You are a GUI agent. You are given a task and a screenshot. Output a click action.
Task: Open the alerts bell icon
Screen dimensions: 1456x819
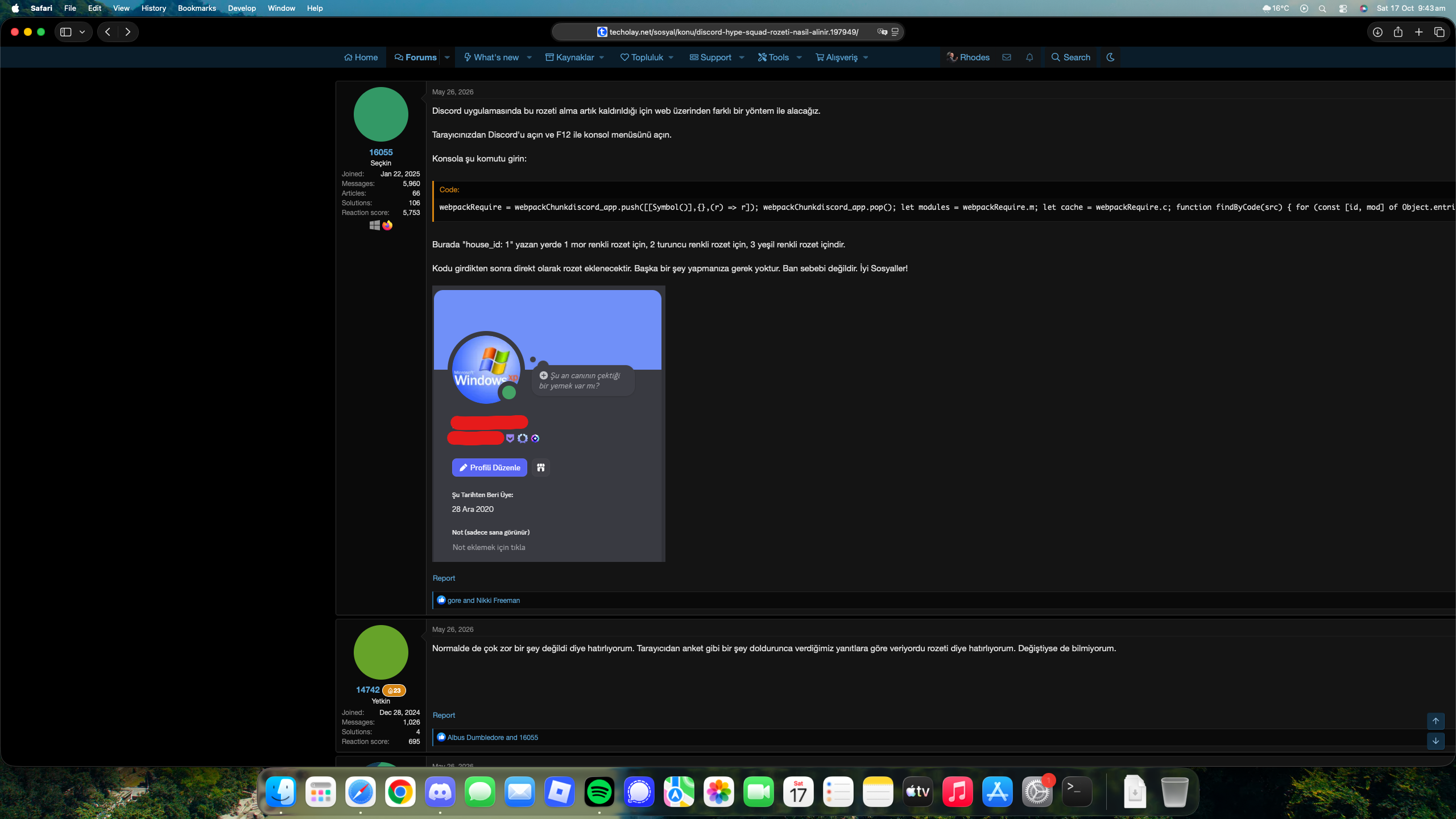click(1029, 57)
